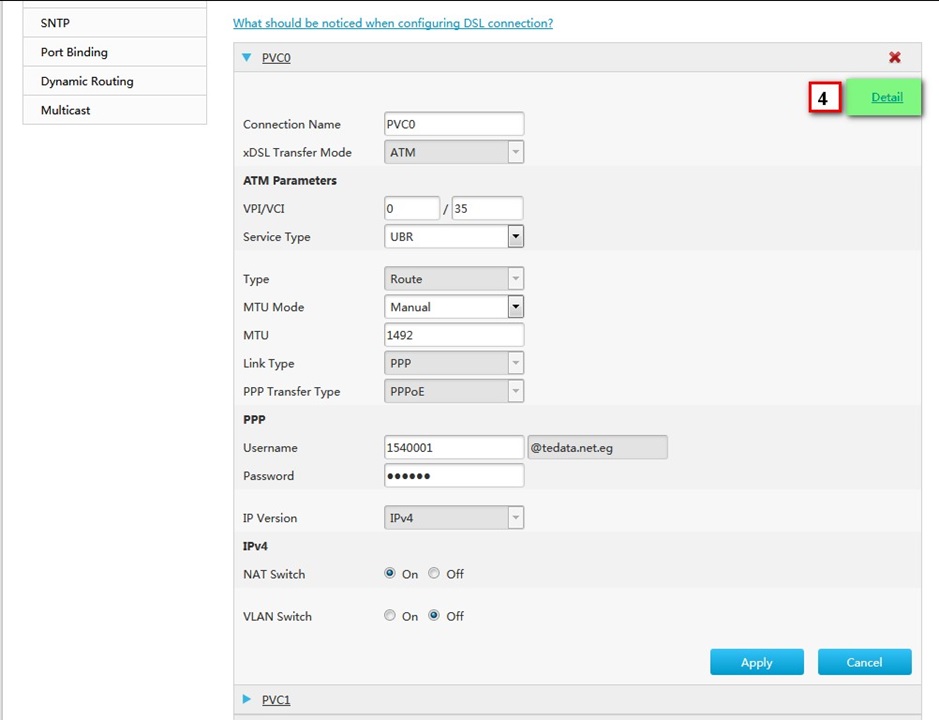Screen dimensions: 939x720
Task: Focus the MTU value field
Action: click(454, 335)
